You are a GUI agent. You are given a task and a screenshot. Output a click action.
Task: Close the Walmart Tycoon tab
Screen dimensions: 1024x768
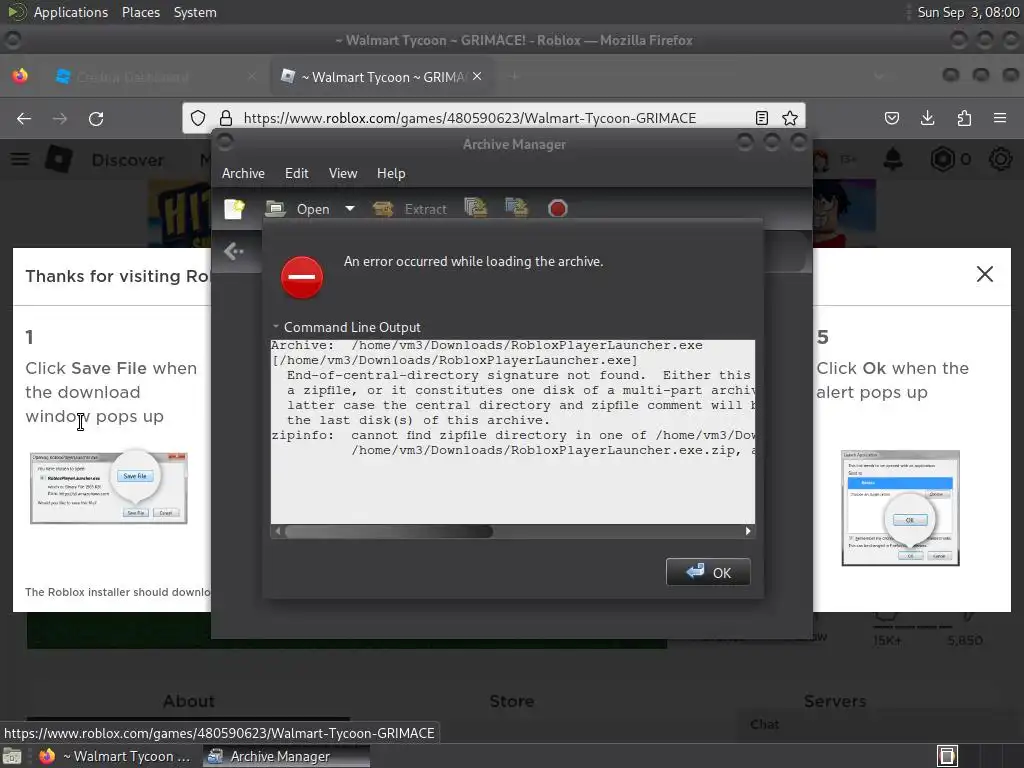coord(477,76)
